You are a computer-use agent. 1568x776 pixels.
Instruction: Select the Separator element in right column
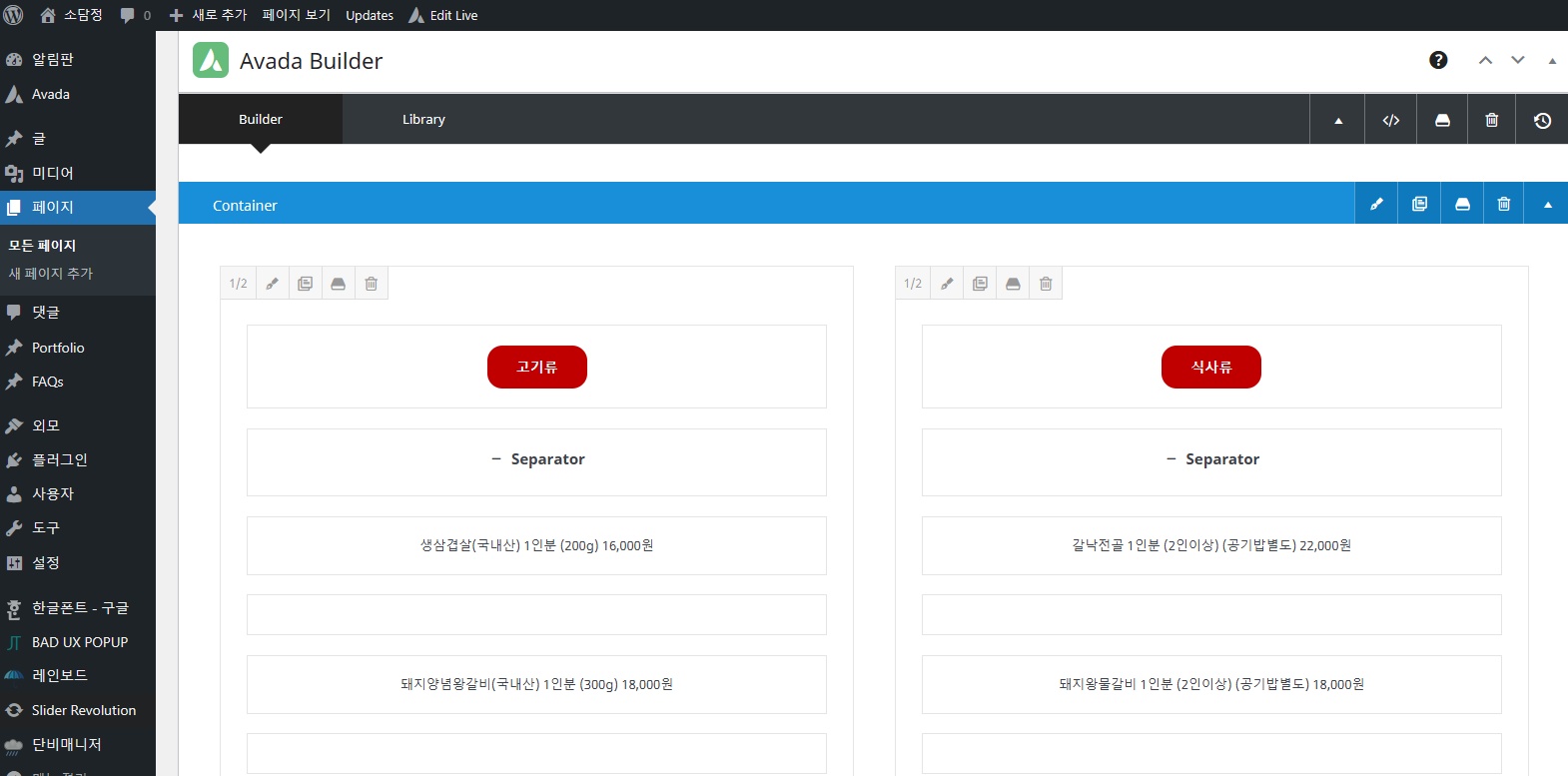[x=1211, y=462]
